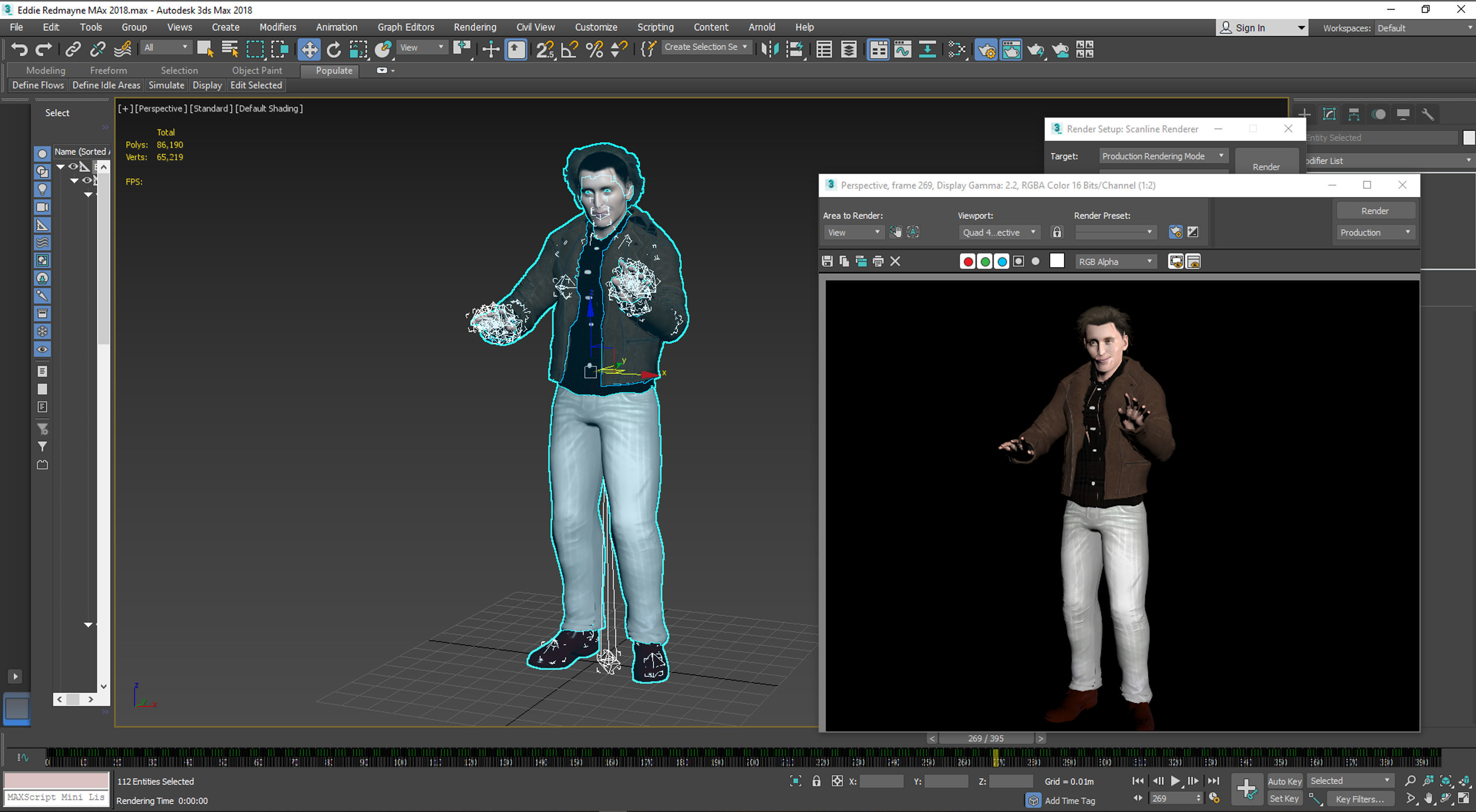The image size is (1476, 812).
Task: Choose the Select and Rotate tool
Action: tap(333, 50)
